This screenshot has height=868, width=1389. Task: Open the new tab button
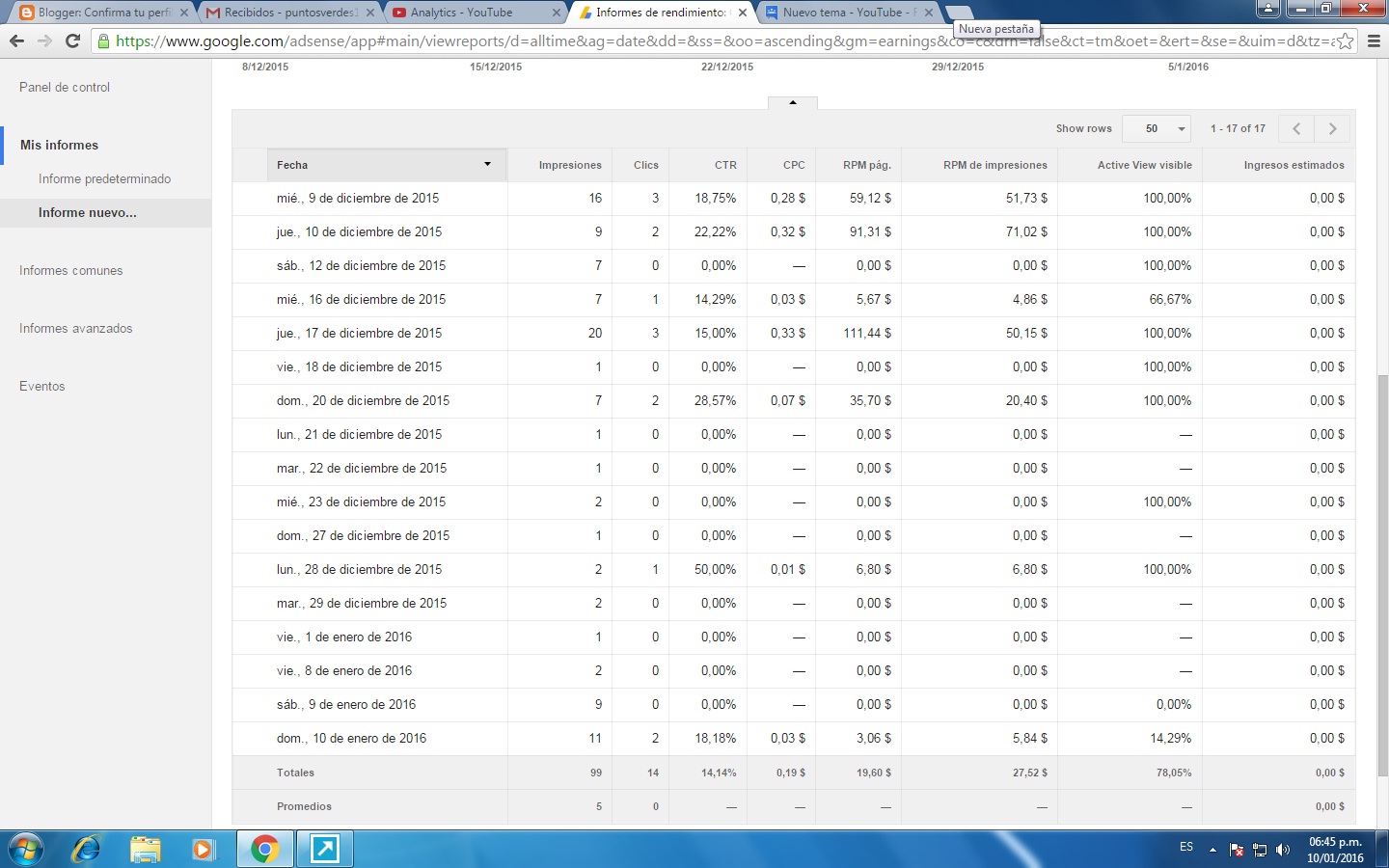click(958, 13)
